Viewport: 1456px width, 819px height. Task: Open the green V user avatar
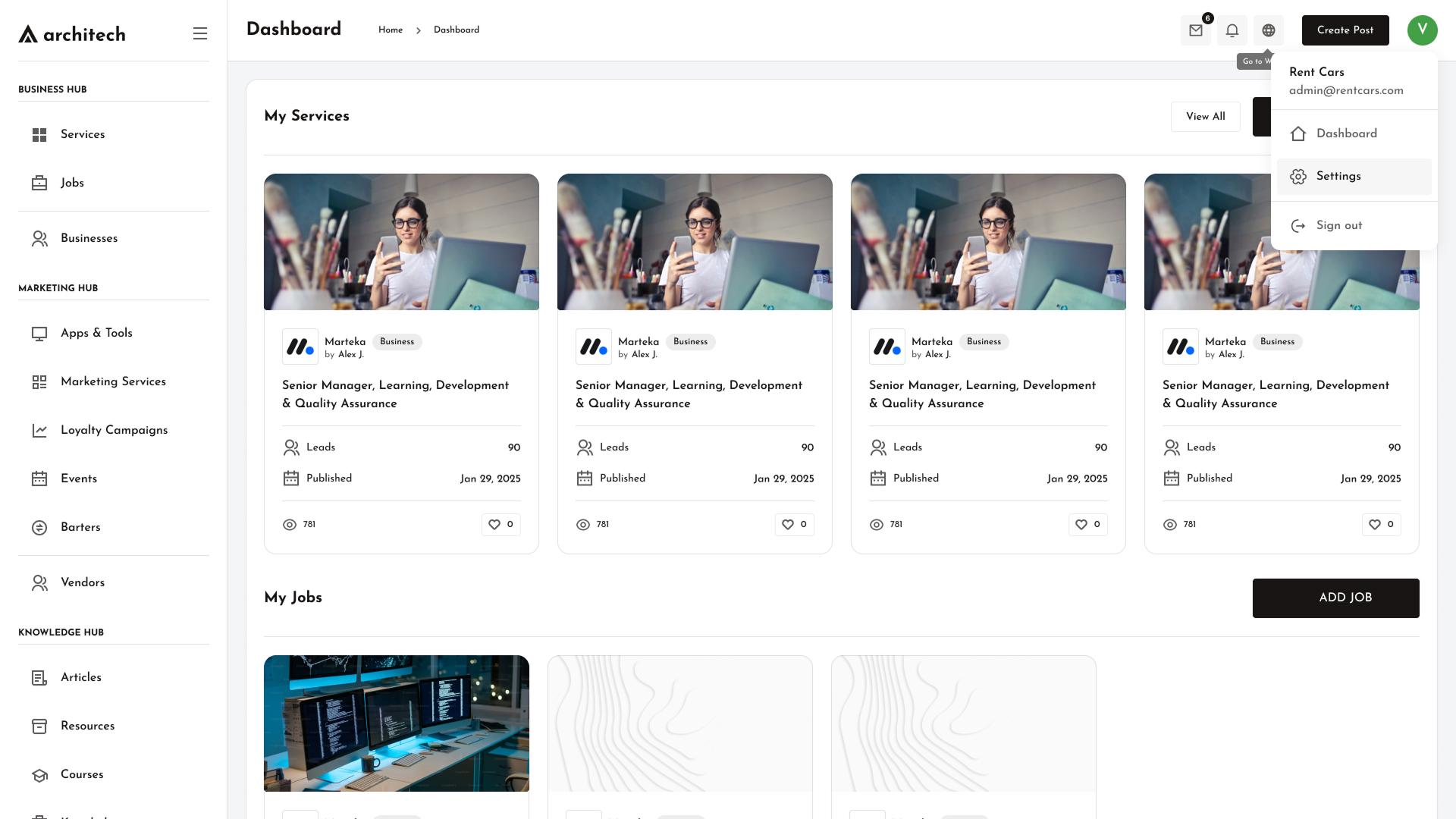click(x=1422, y=30)
